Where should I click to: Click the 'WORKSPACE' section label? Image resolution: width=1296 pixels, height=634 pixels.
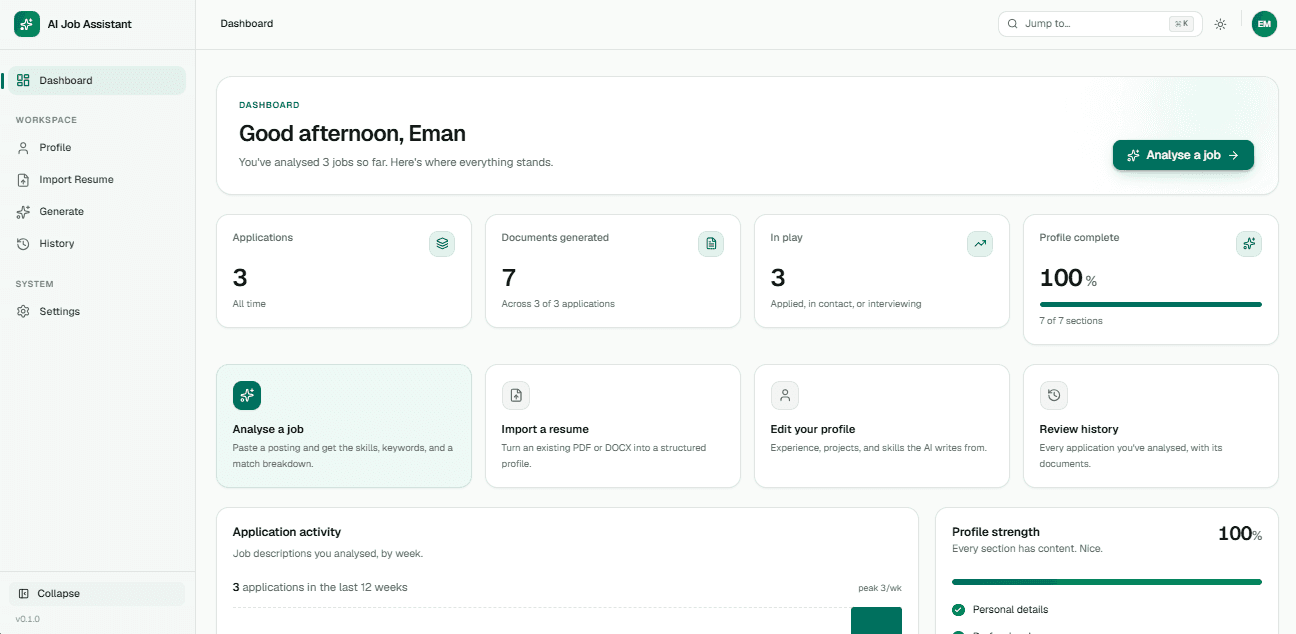[x=46, y=120]
